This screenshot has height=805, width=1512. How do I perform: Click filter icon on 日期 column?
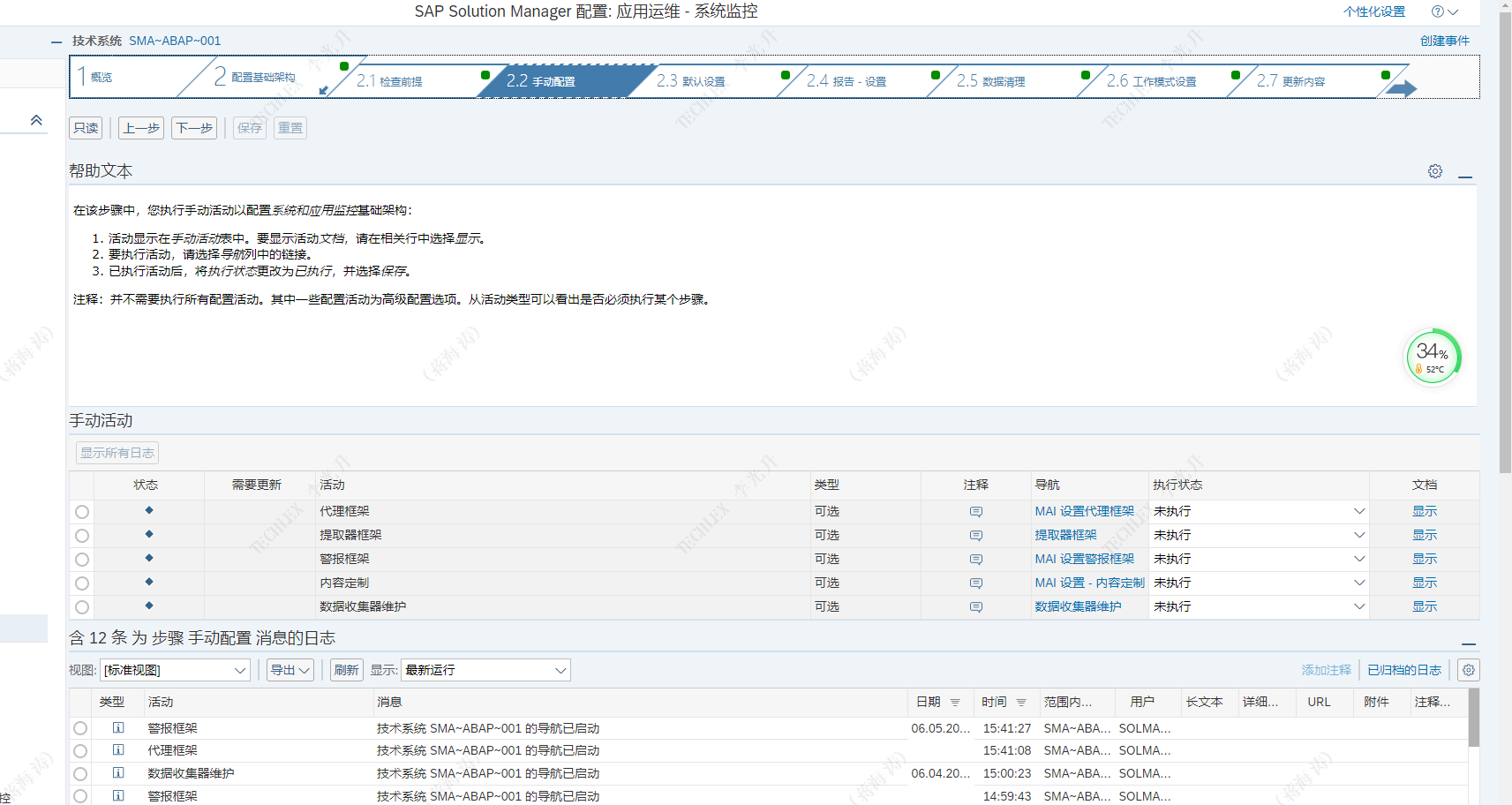(955, 703)
